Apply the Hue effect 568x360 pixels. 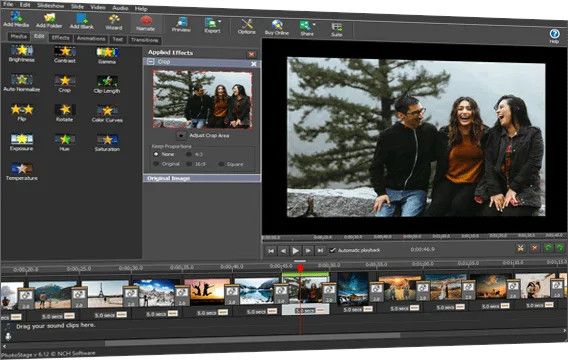click(65, 143)
